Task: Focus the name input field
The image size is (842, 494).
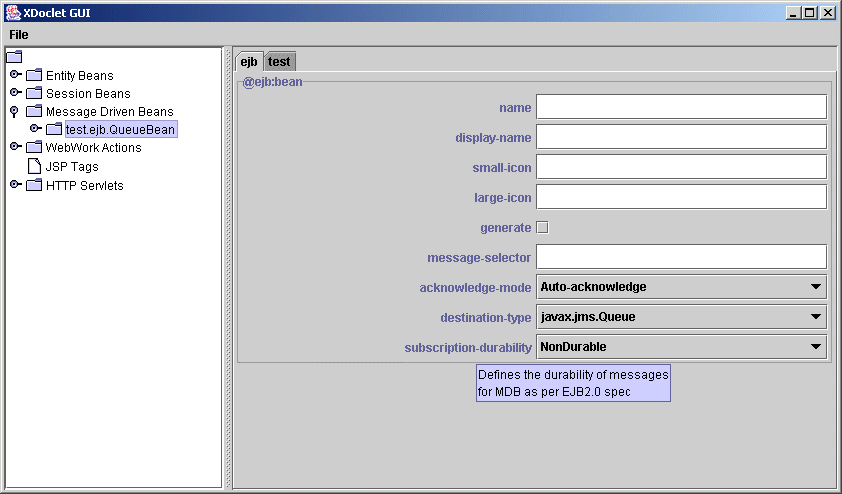Action: [x=681, y=107]
